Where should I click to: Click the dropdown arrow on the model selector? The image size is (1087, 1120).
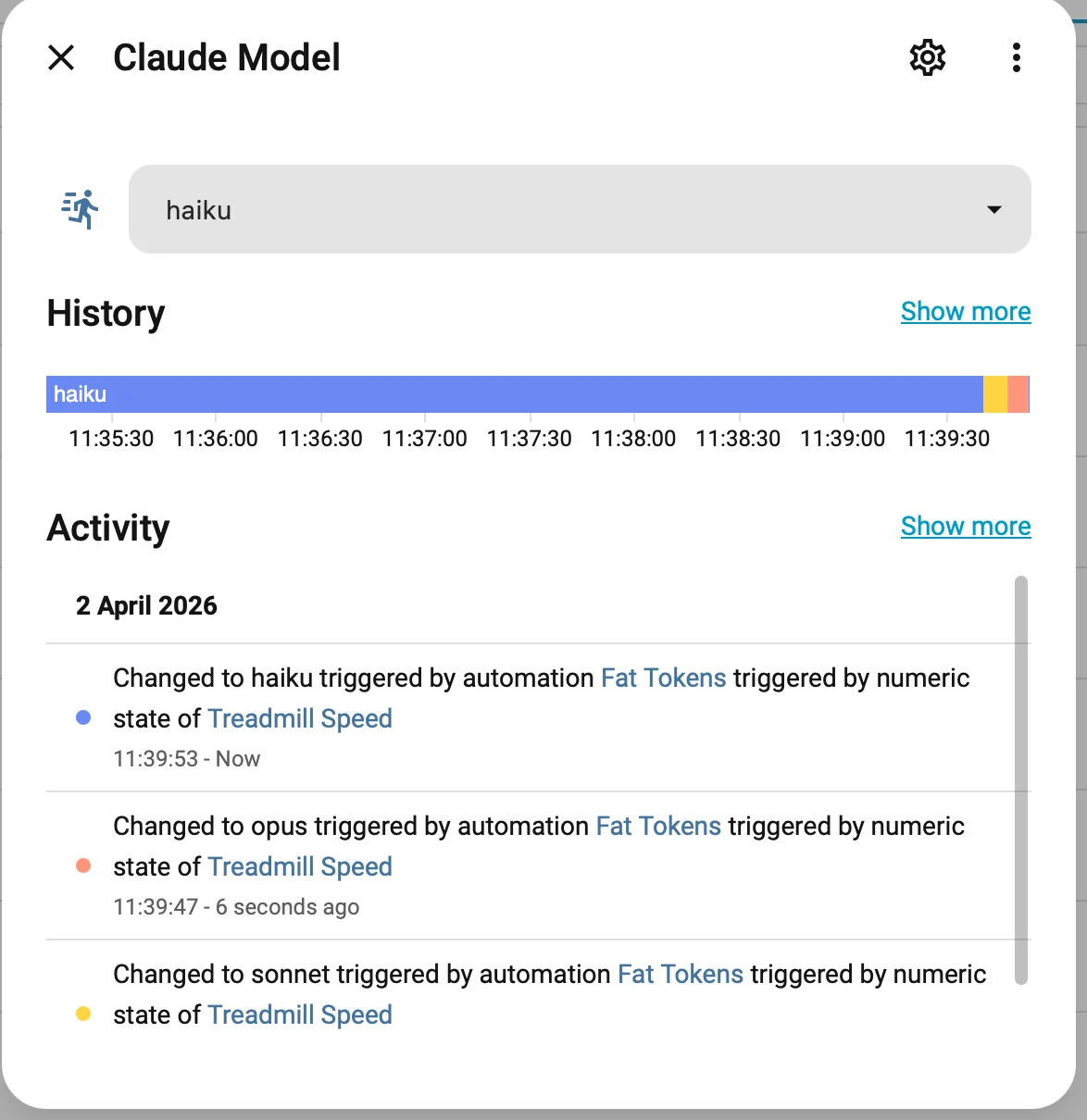(994, 209)
